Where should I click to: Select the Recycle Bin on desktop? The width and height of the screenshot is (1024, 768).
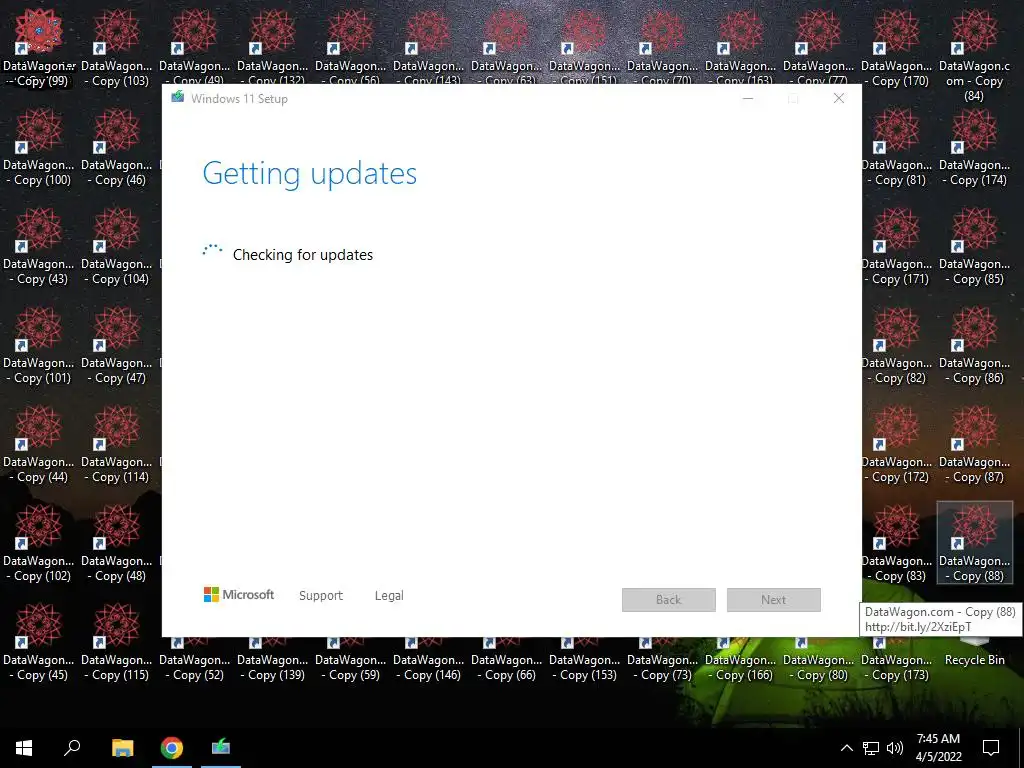click(974, 653)
